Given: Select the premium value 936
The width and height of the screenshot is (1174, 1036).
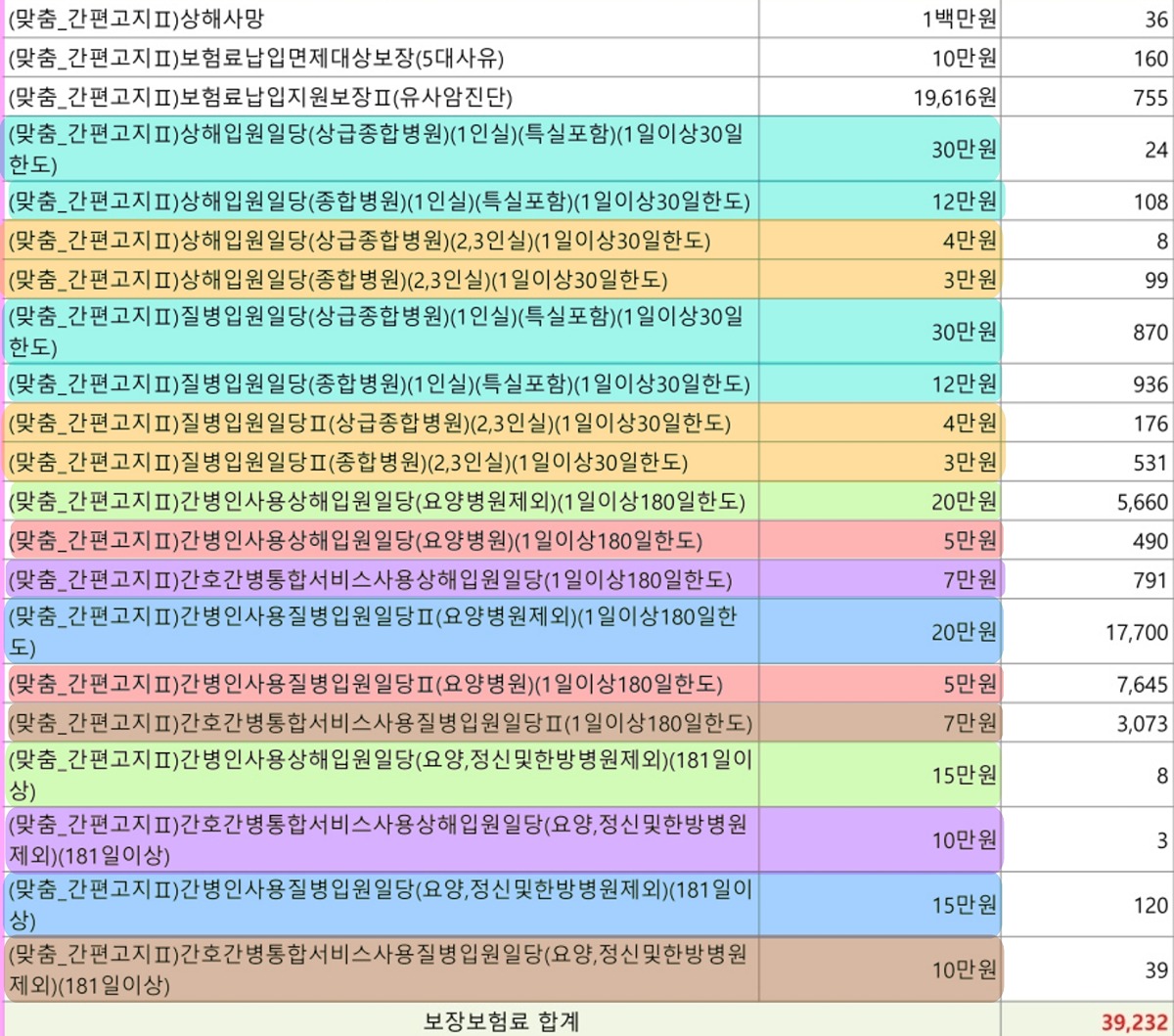Looking at the screenshot, I should coord(1151,384).
